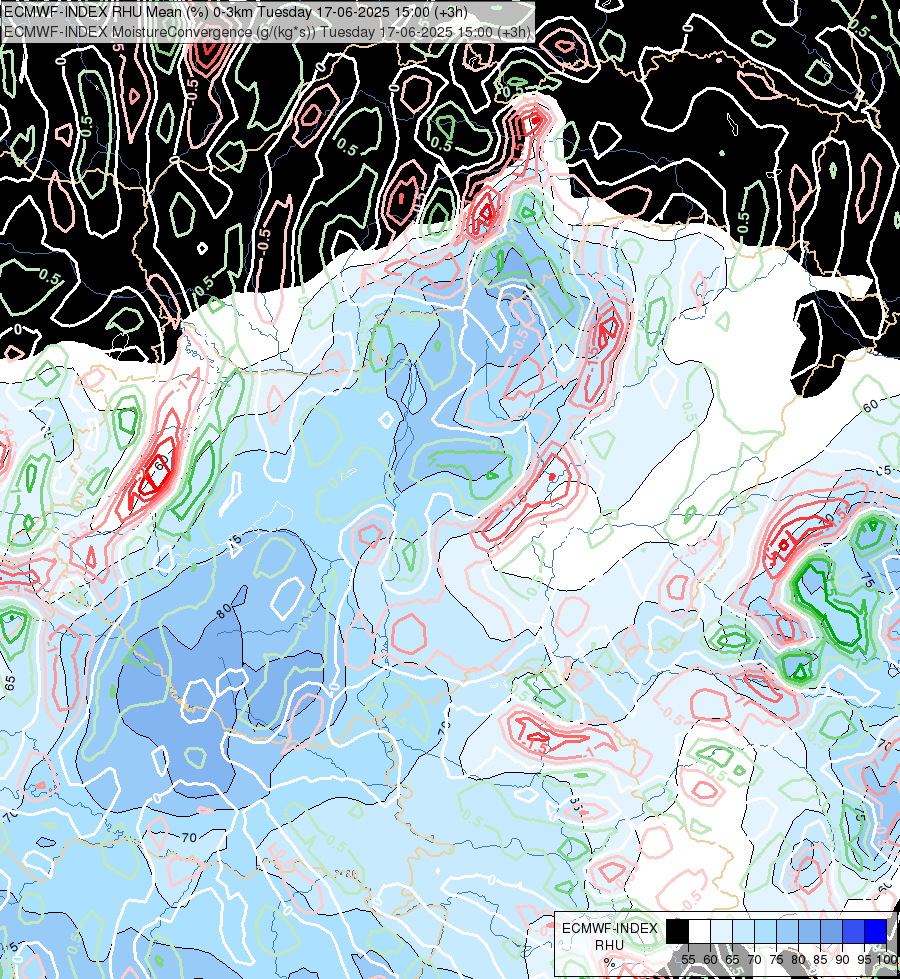The width and height of the screenshot is (900, 979).
Task: Pick the 60–65% pale blue legend swatch
Action: click(721, 931)
